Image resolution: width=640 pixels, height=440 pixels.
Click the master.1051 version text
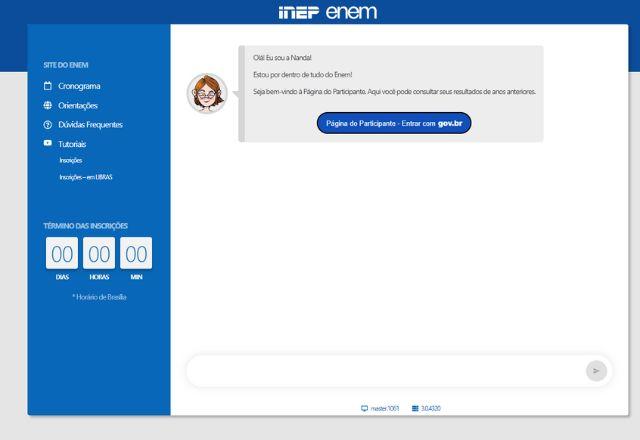385,408
